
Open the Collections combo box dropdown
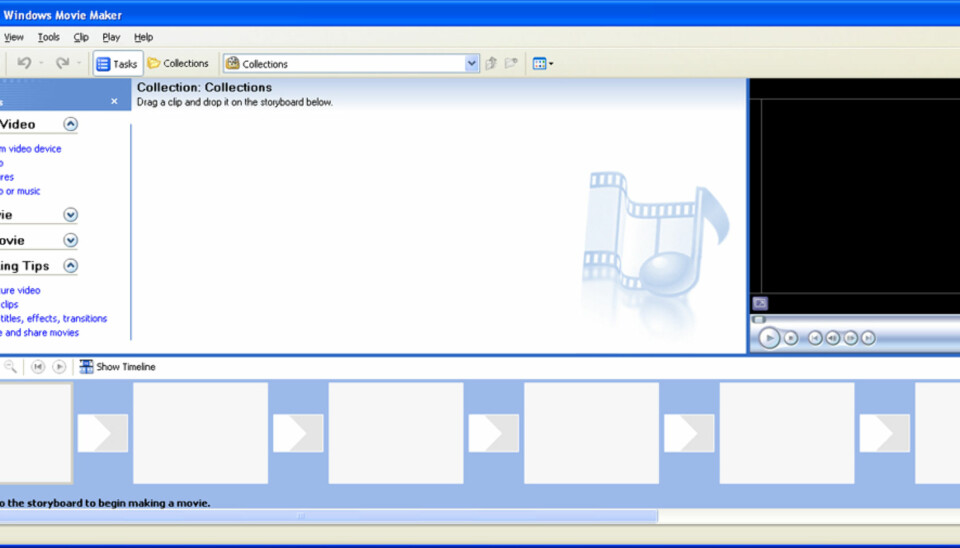click(471, 64)
